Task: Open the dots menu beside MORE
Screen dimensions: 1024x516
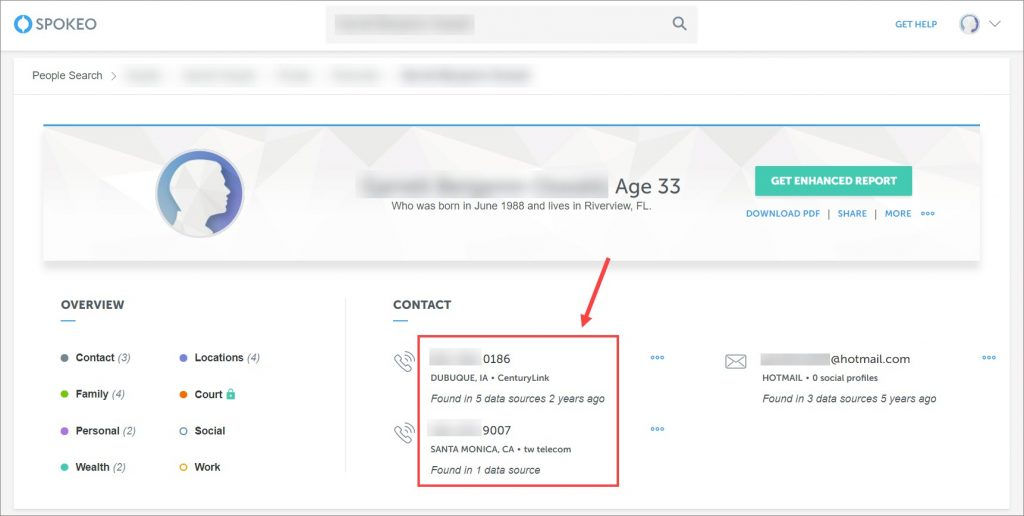Action: (x=928, y=214)
